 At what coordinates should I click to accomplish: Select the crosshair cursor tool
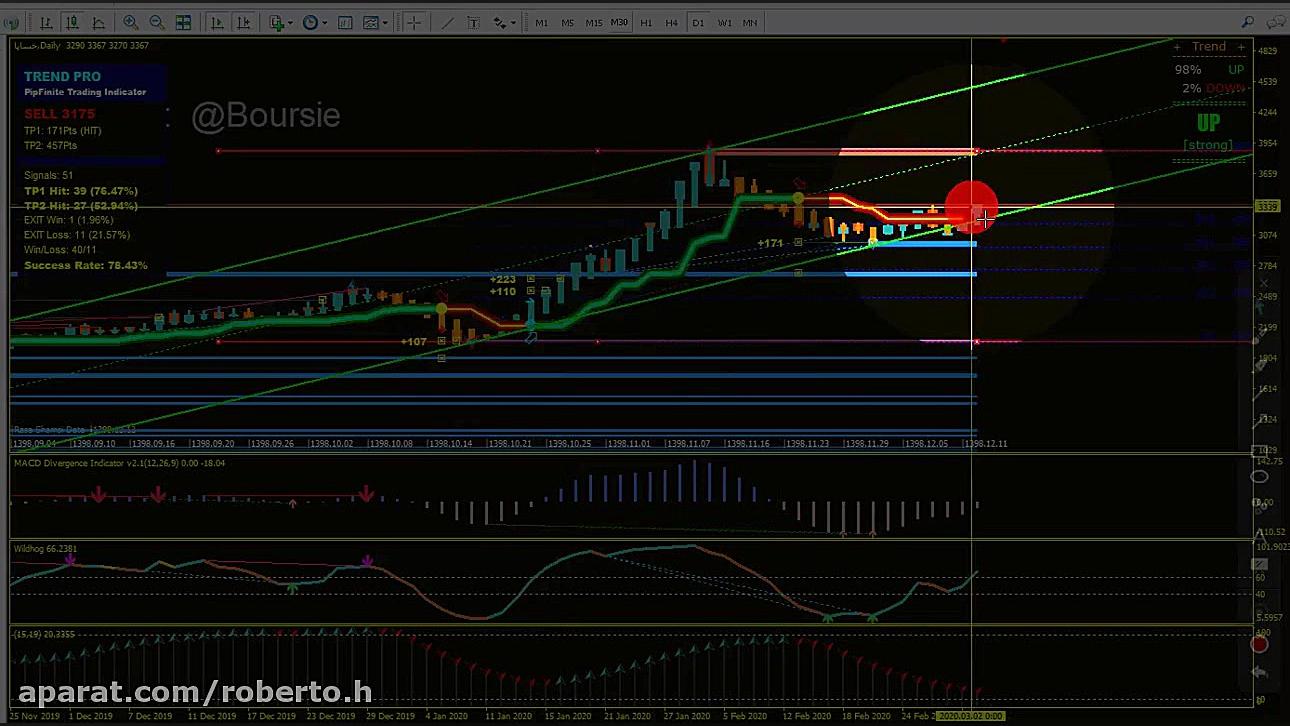413,22
